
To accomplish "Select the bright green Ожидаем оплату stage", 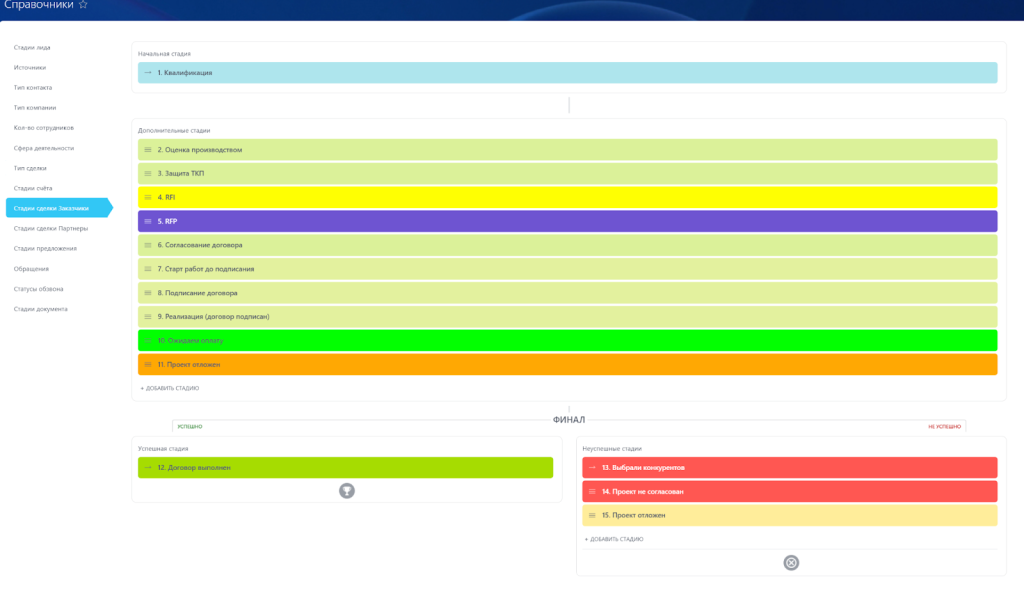I will pos(567,341).
